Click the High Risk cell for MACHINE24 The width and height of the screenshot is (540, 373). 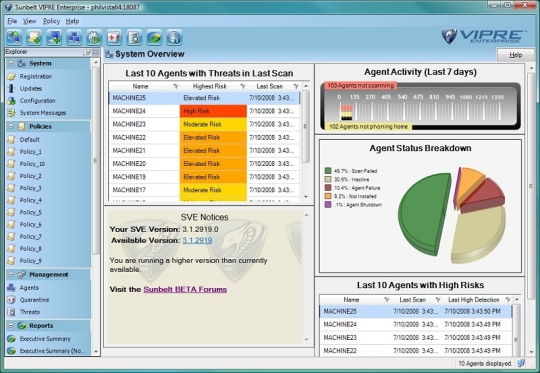pyautogui.click(x=213, y=111)
